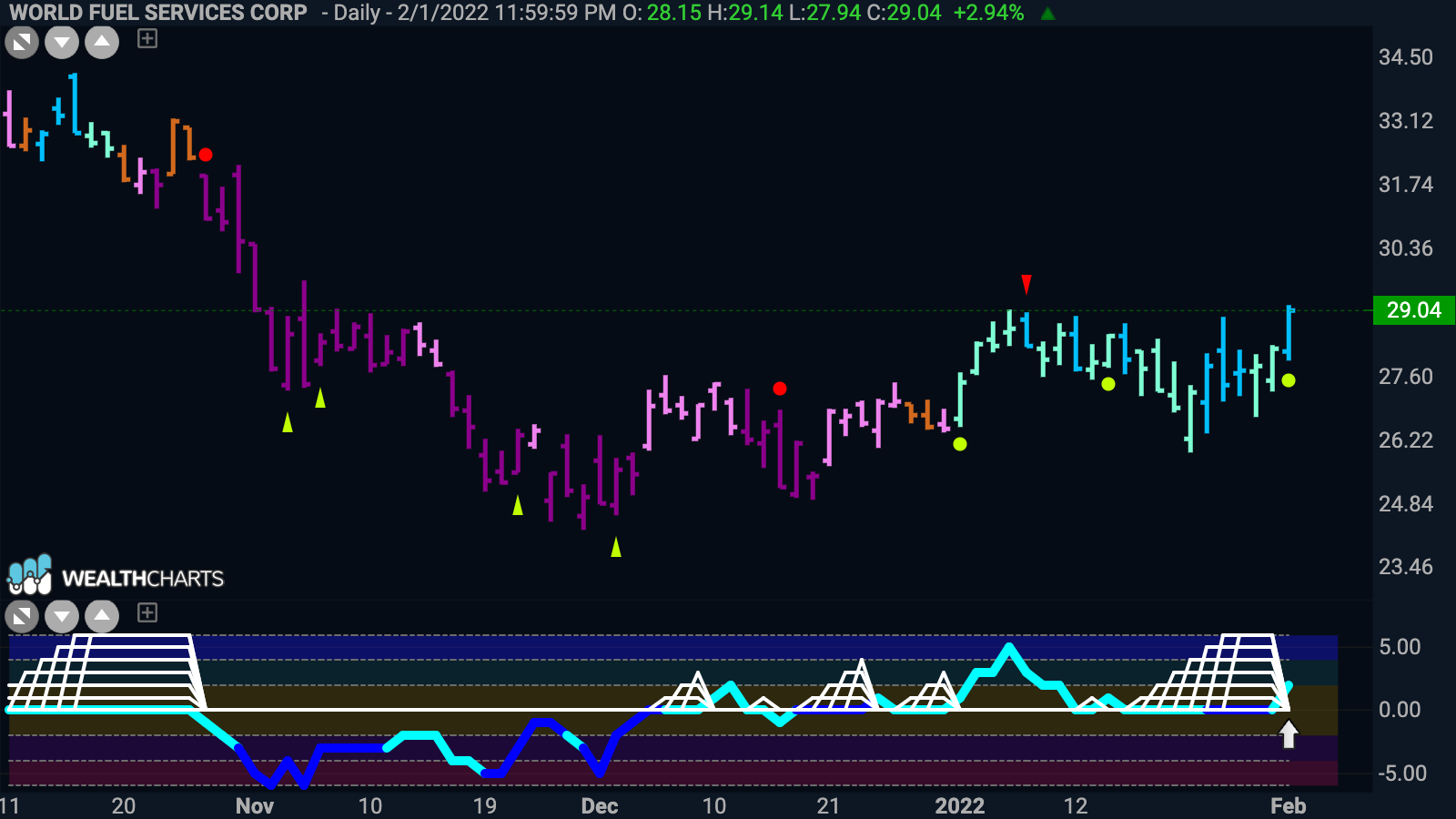Click the 23.46 price axis label
1456x819 pixels.
(x=1406, y=567)
